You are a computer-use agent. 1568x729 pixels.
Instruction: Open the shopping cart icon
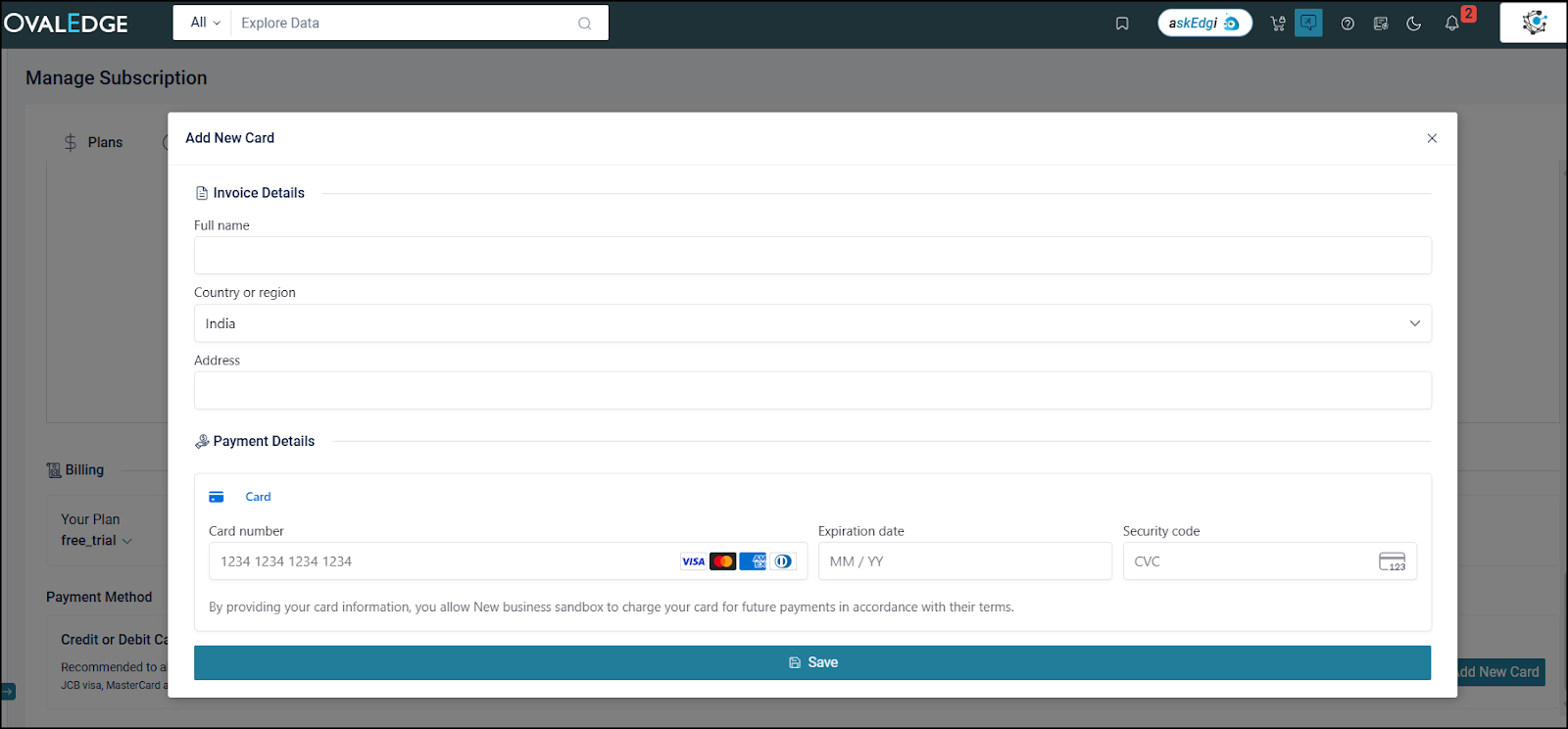(x=1278, y=24)
